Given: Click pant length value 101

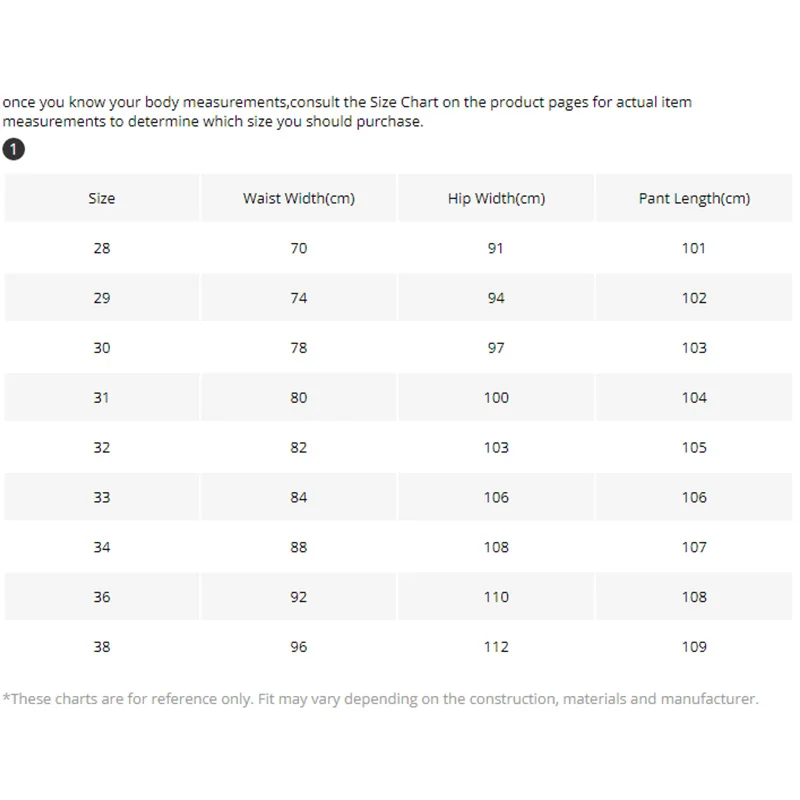Looking at the screenshot, I should tap(694, 248).
